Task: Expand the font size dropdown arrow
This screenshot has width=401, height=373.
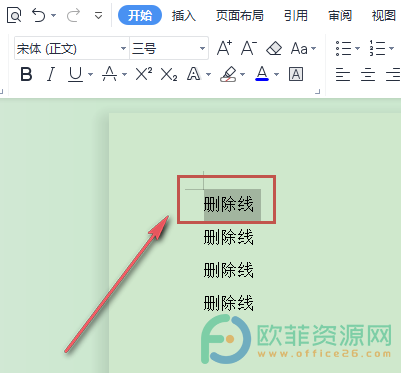Action: point(202,49)
